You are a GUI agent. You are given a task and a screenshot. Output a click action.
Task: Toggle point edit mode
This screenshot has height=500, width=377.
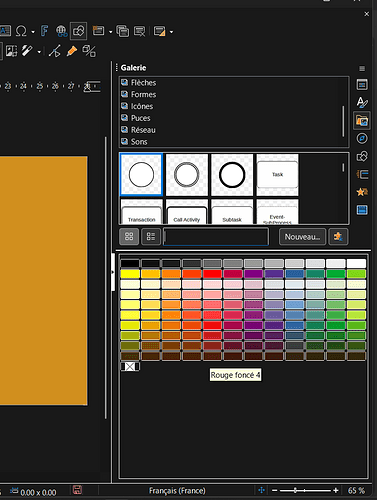pos(55,51)
